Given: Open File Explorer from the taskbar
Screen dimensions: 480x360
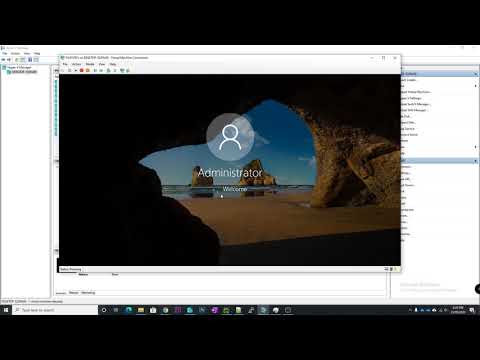Looking at the screenshot, I should click(x=141, y=310).
